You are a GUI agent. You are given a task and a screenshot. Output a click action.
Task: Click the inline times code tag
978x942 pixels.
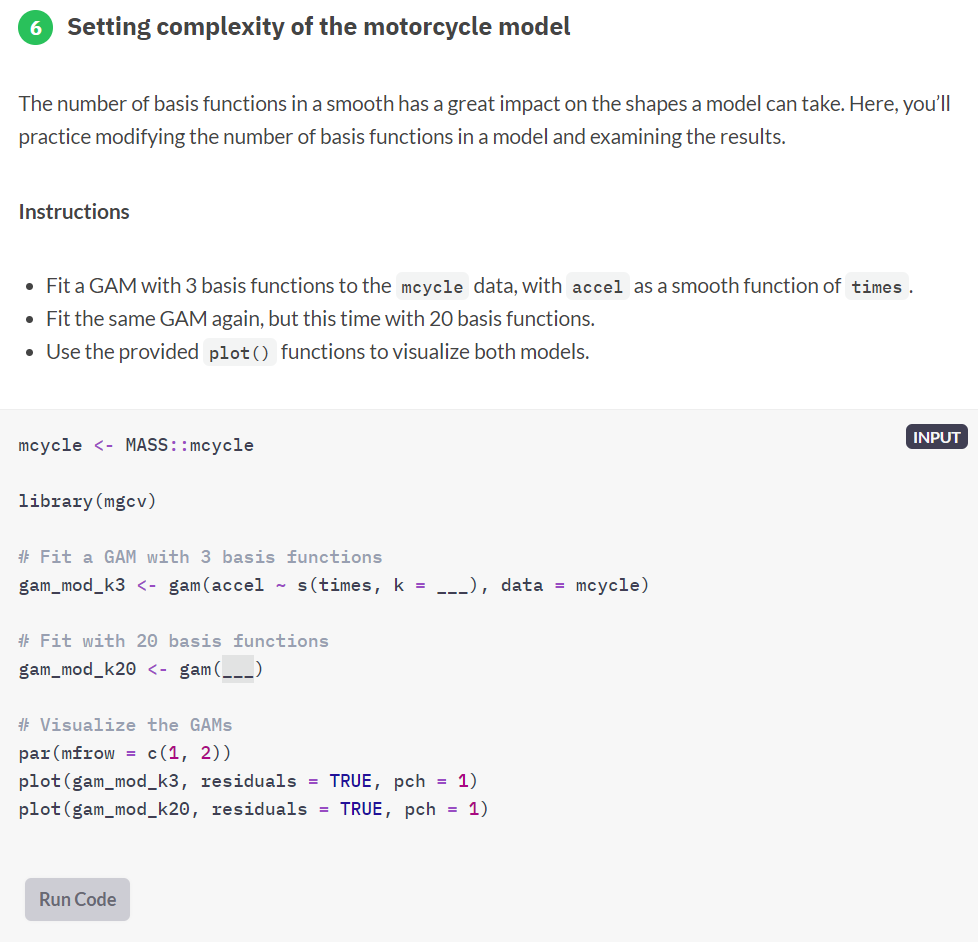876,287
